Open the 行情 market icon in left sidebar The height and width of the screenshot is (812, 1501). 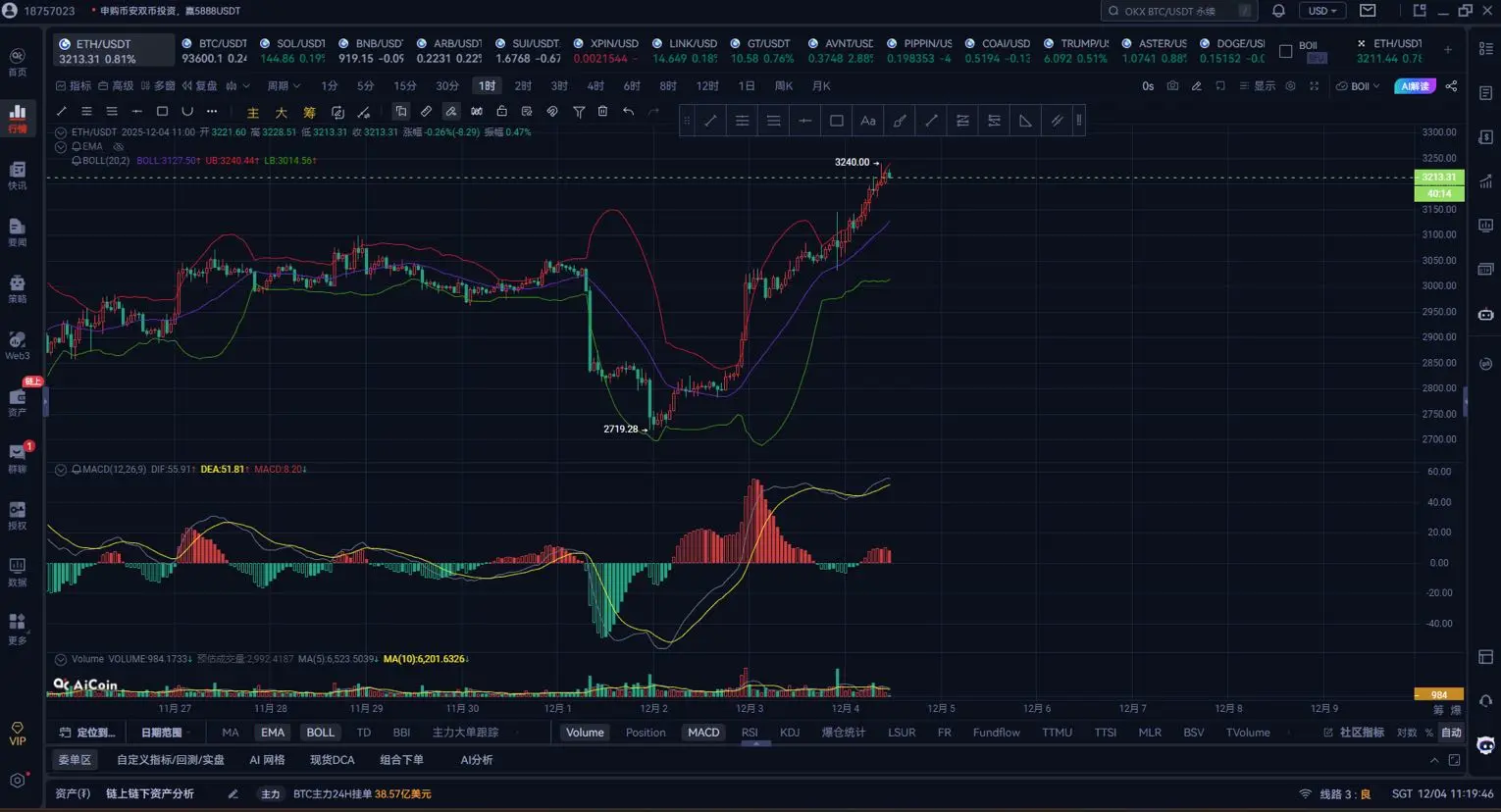pyautogui.click(x=18, y=118)
